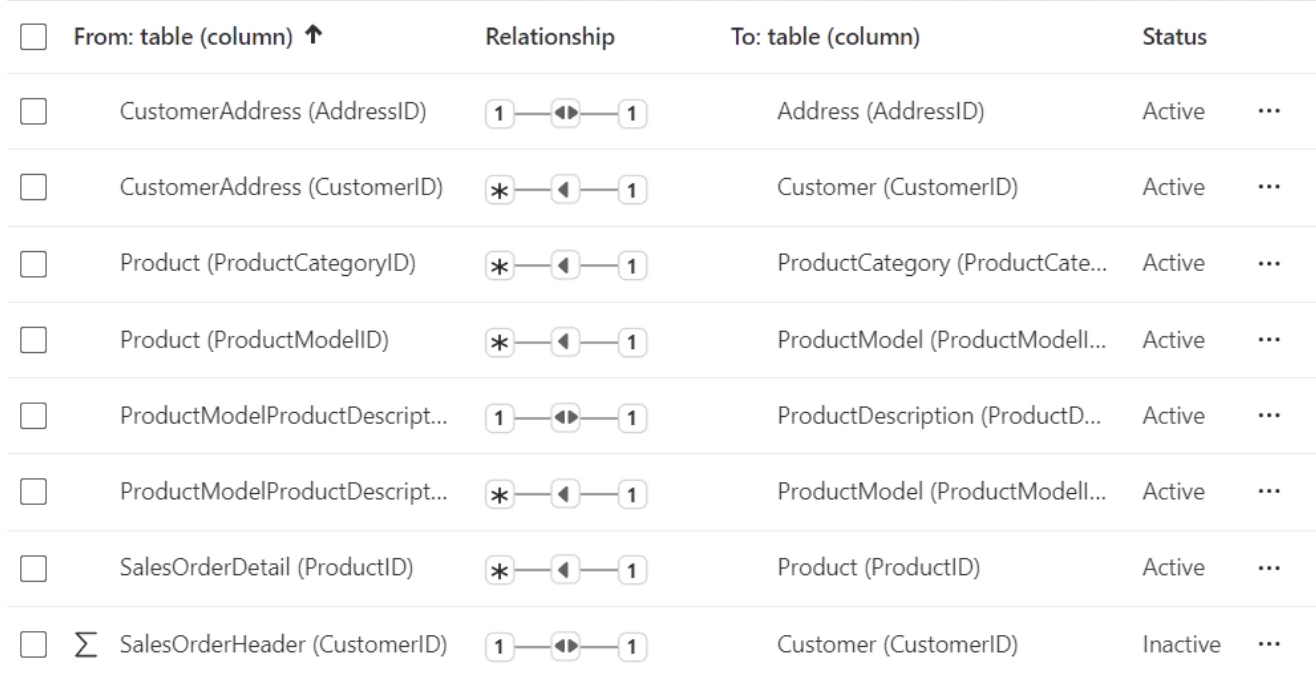Click one-to-one relationship icon for CustomerAddress (AddressID)
The image size is (1316, 696).
tap(567, 112)
